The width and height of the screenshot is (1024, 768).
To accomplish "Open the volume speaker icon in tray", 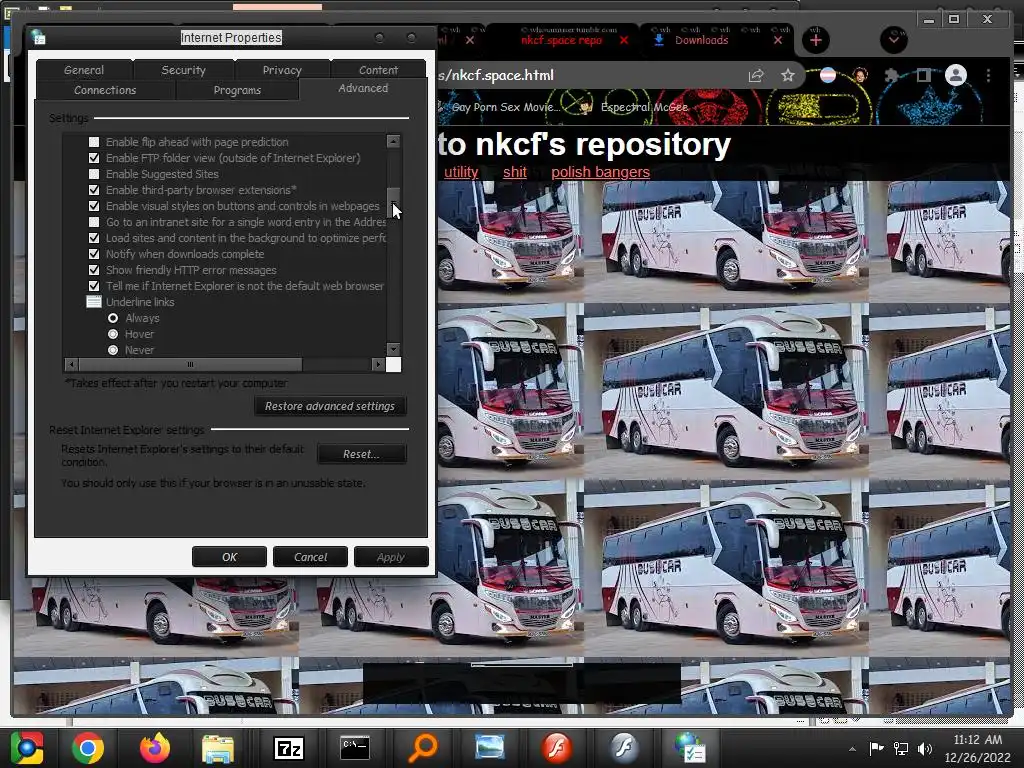I will coord(925,748).
